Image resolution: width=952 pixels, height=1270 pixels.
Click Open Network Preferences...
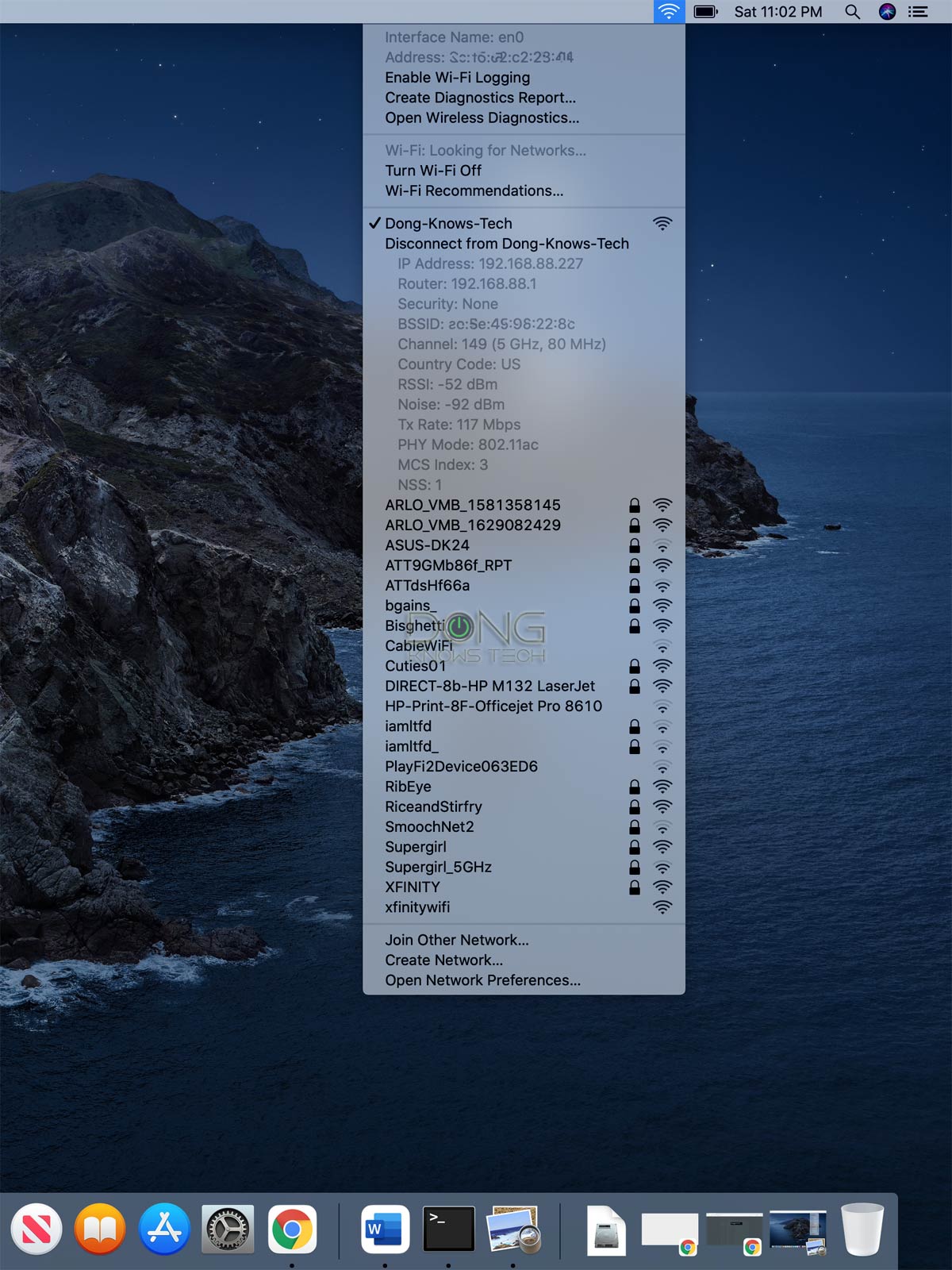coord(524,980)
